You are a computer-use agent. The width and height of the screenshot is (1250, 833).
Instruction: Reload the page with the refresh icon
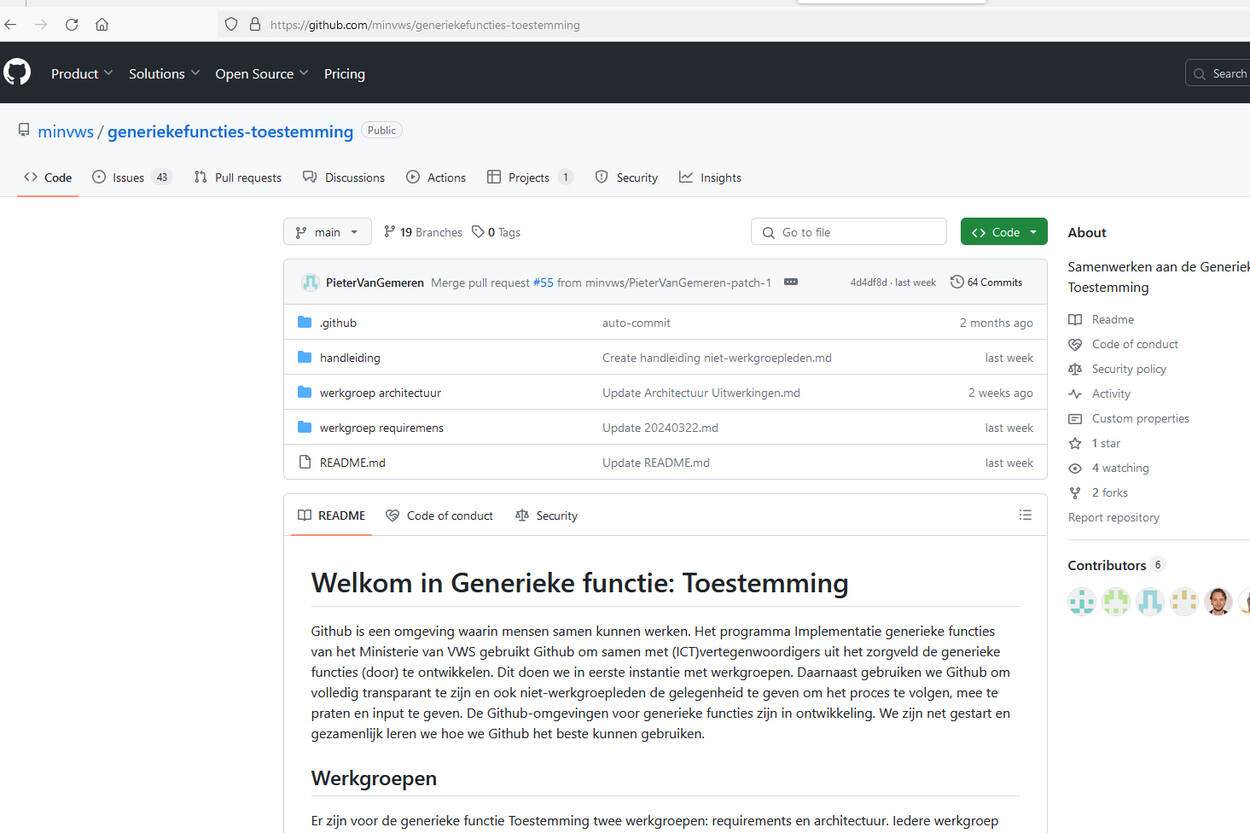point(72,24)
